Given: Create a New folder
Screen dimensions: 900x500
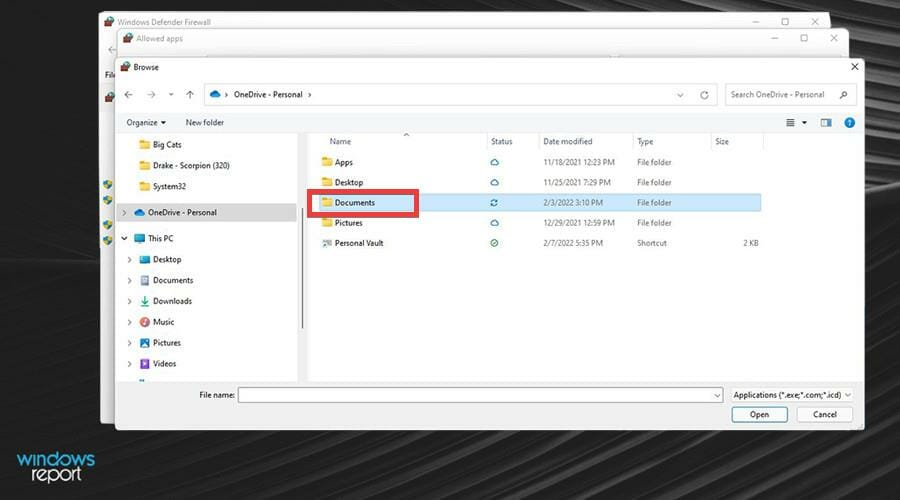Looking at the screenshot, I should click(205, 122).
